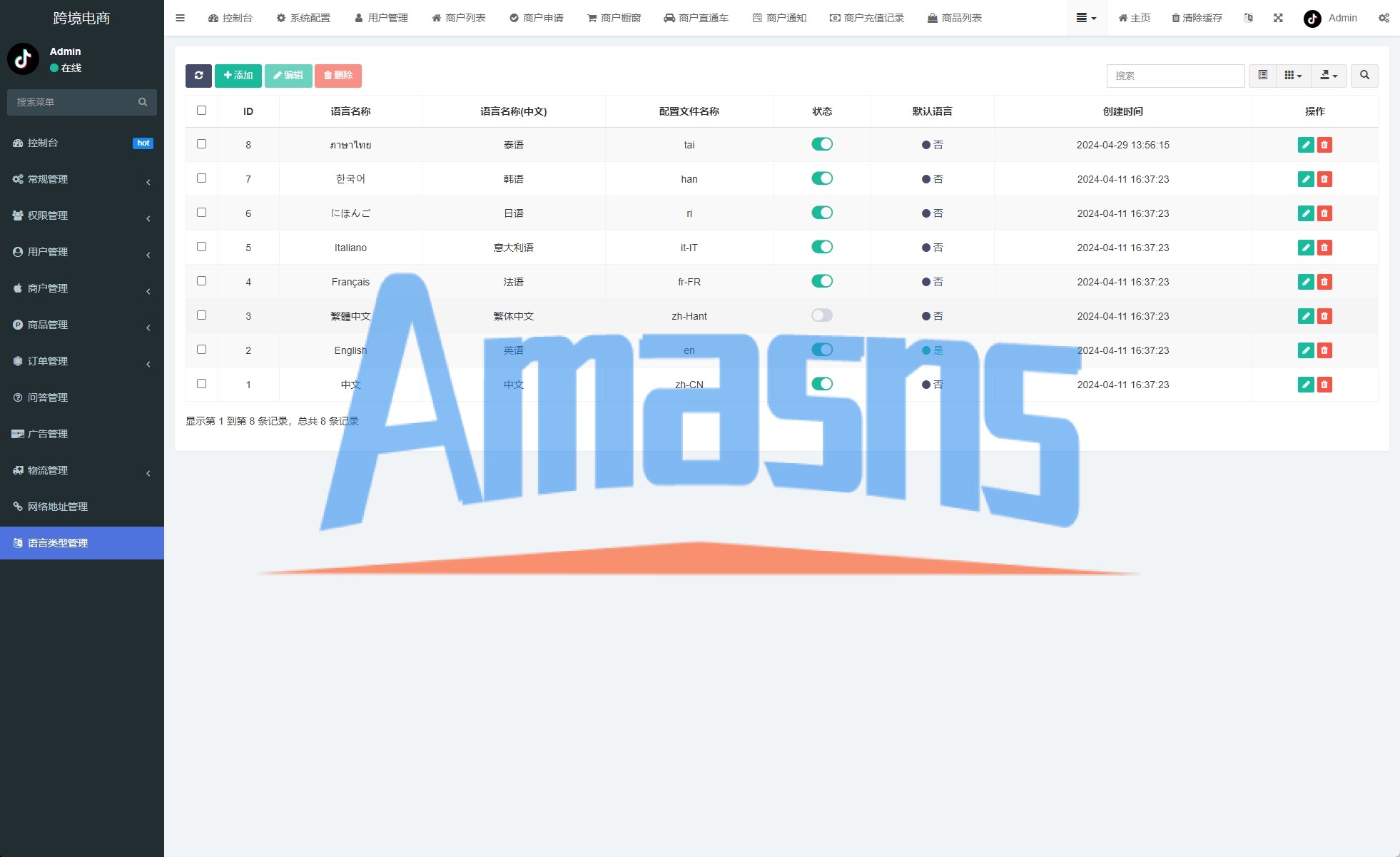This screenshot has height=857, width=1400.
Task: Check the checkbox for row ID 7
Action: 201,178
